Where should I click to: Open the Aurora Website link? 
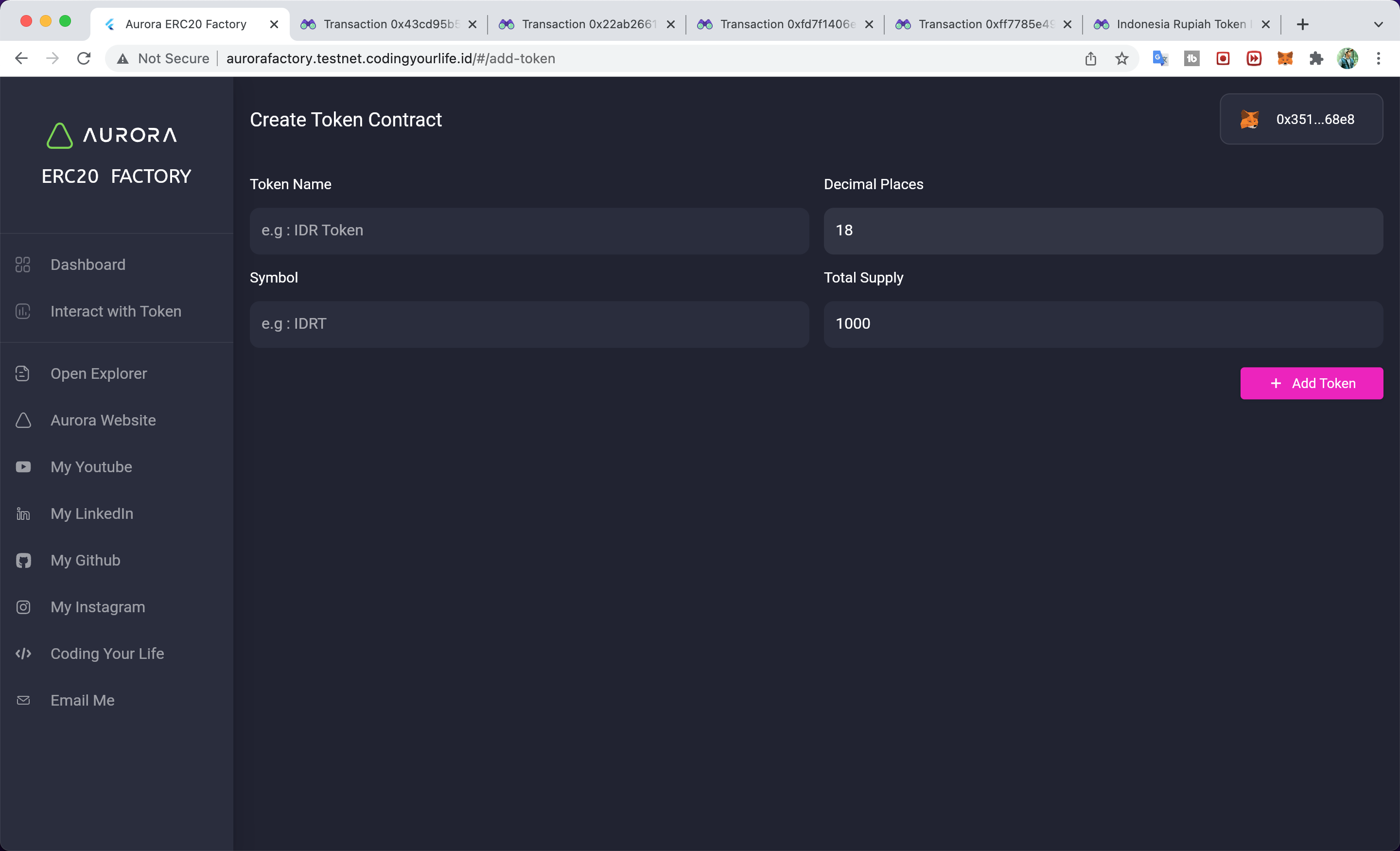(x=103, y=420)
